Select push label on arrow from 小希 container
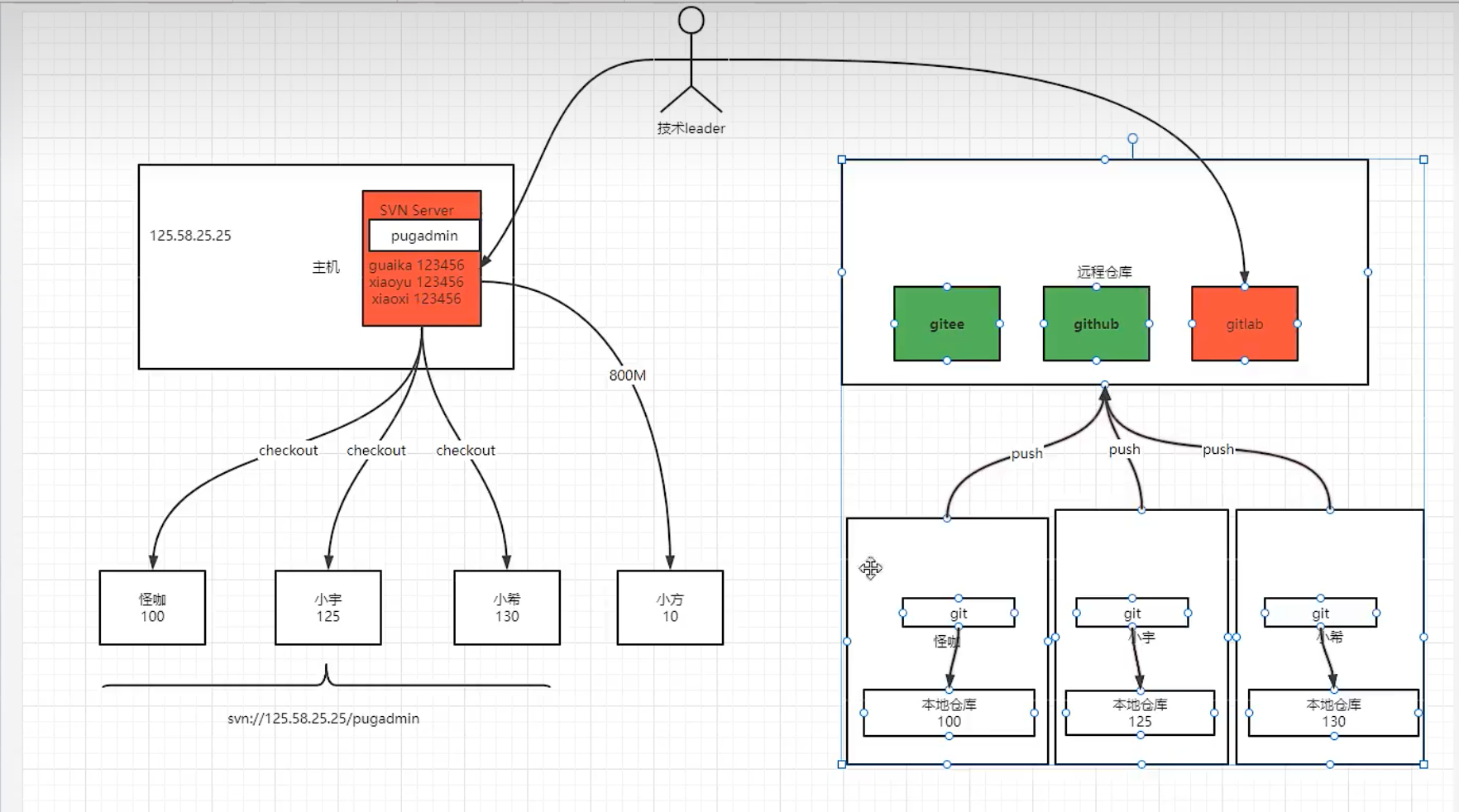This screenshot has height=812, width=1459. pyautogui.click(x=1218, y=449)
